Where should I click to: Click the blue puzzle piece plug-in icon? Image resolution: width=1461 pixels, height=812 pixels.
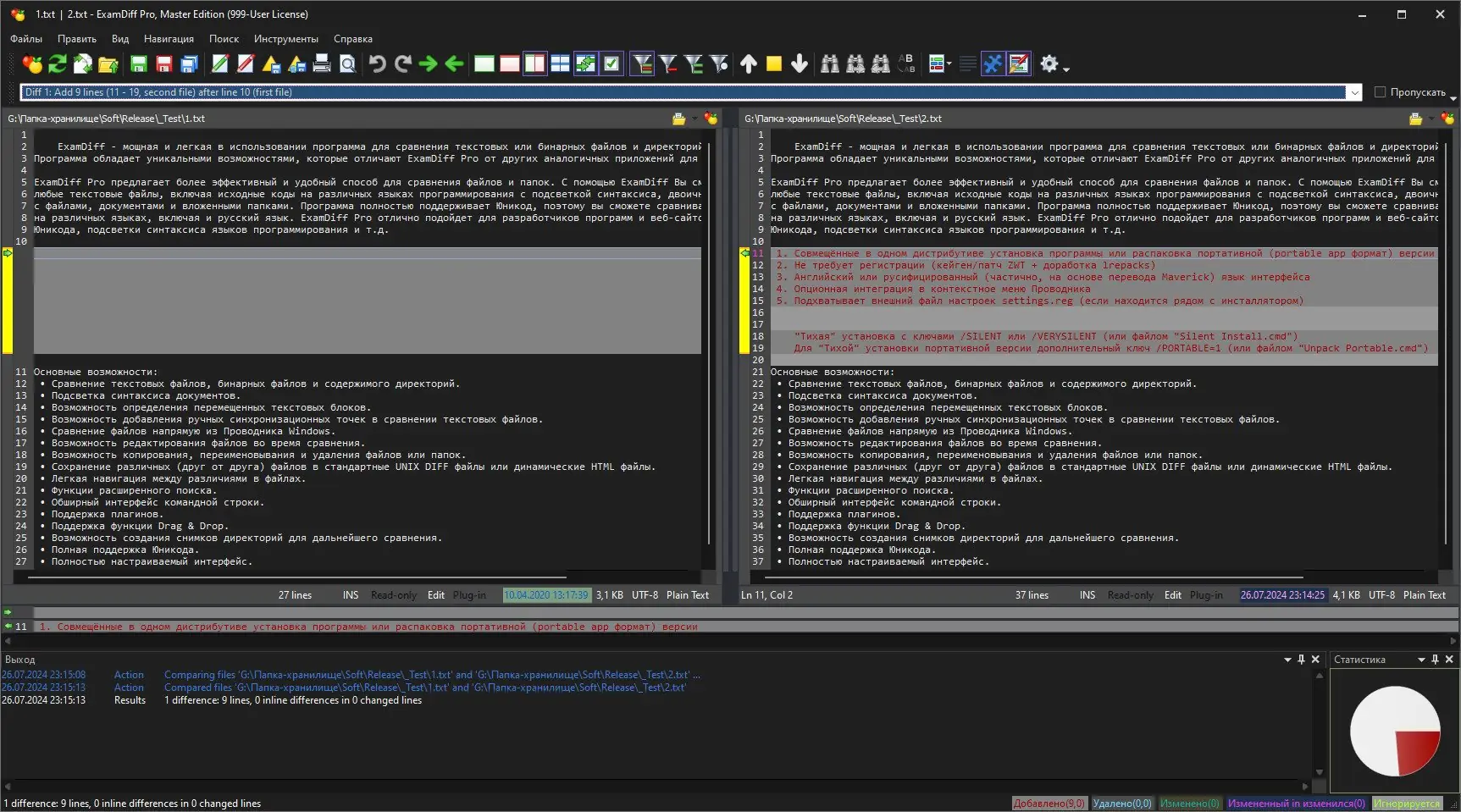[993, 64]
